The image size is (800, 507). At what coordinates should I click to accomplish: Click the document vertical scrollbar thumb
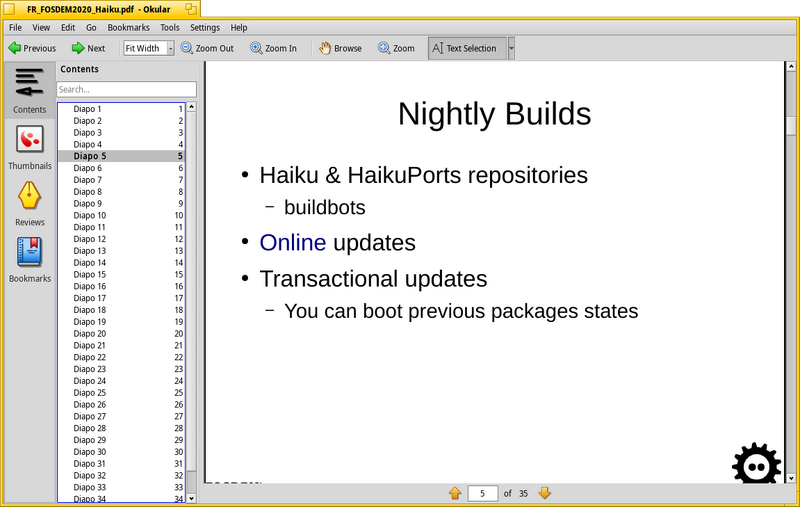(791, 125)
